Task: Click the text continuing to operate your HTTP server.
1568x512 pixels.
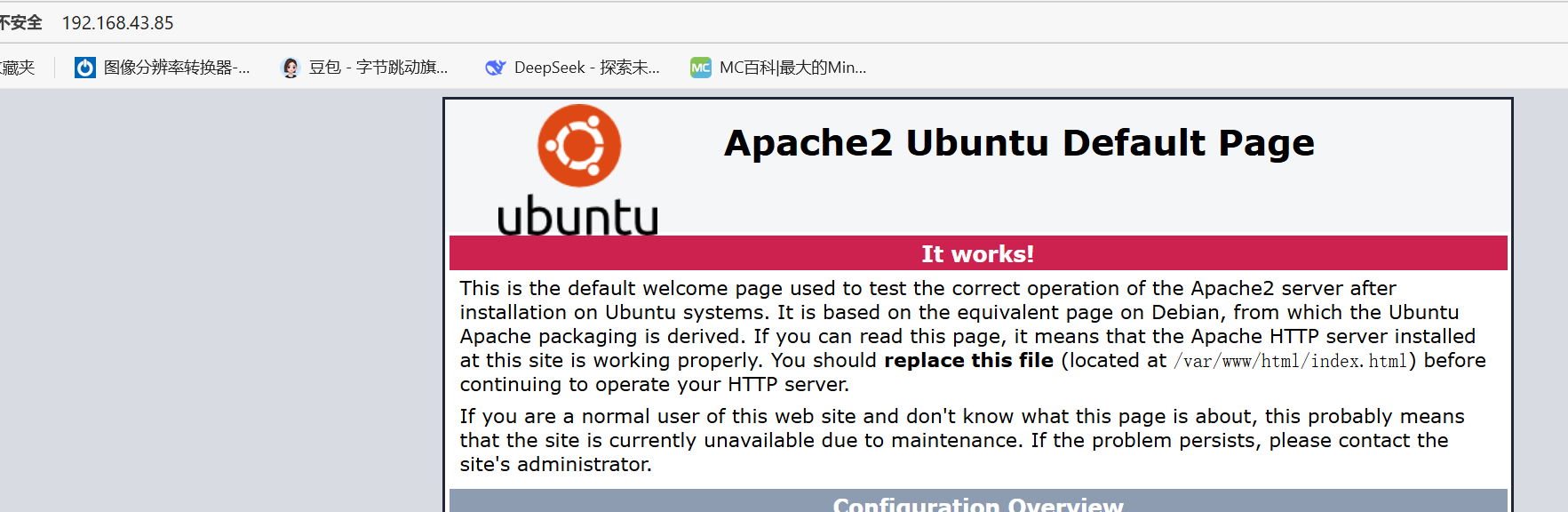Action: pos(654,385)
